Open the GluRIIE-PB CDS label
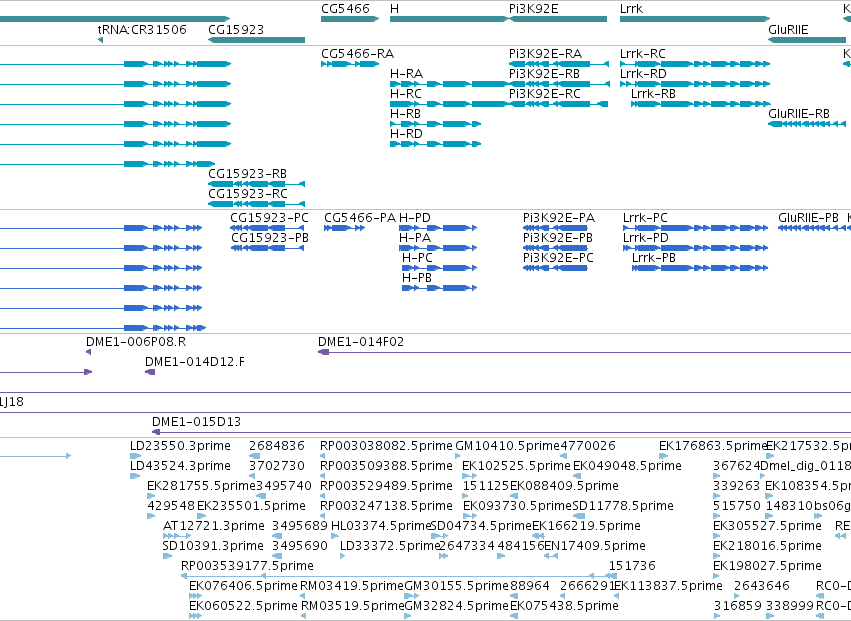Image resolution: width=851 pixels, height=621 pixels. 809,218
